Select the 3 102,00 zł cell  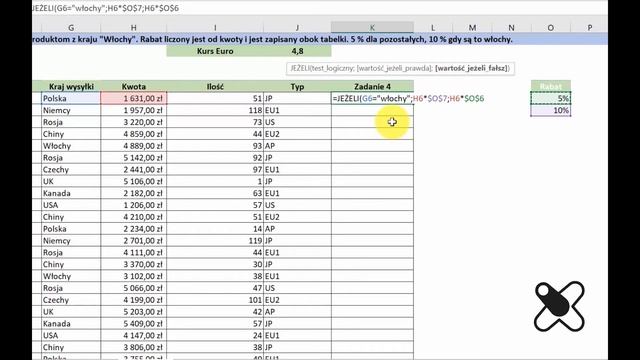pyautogui.click(x=133, y=276)
